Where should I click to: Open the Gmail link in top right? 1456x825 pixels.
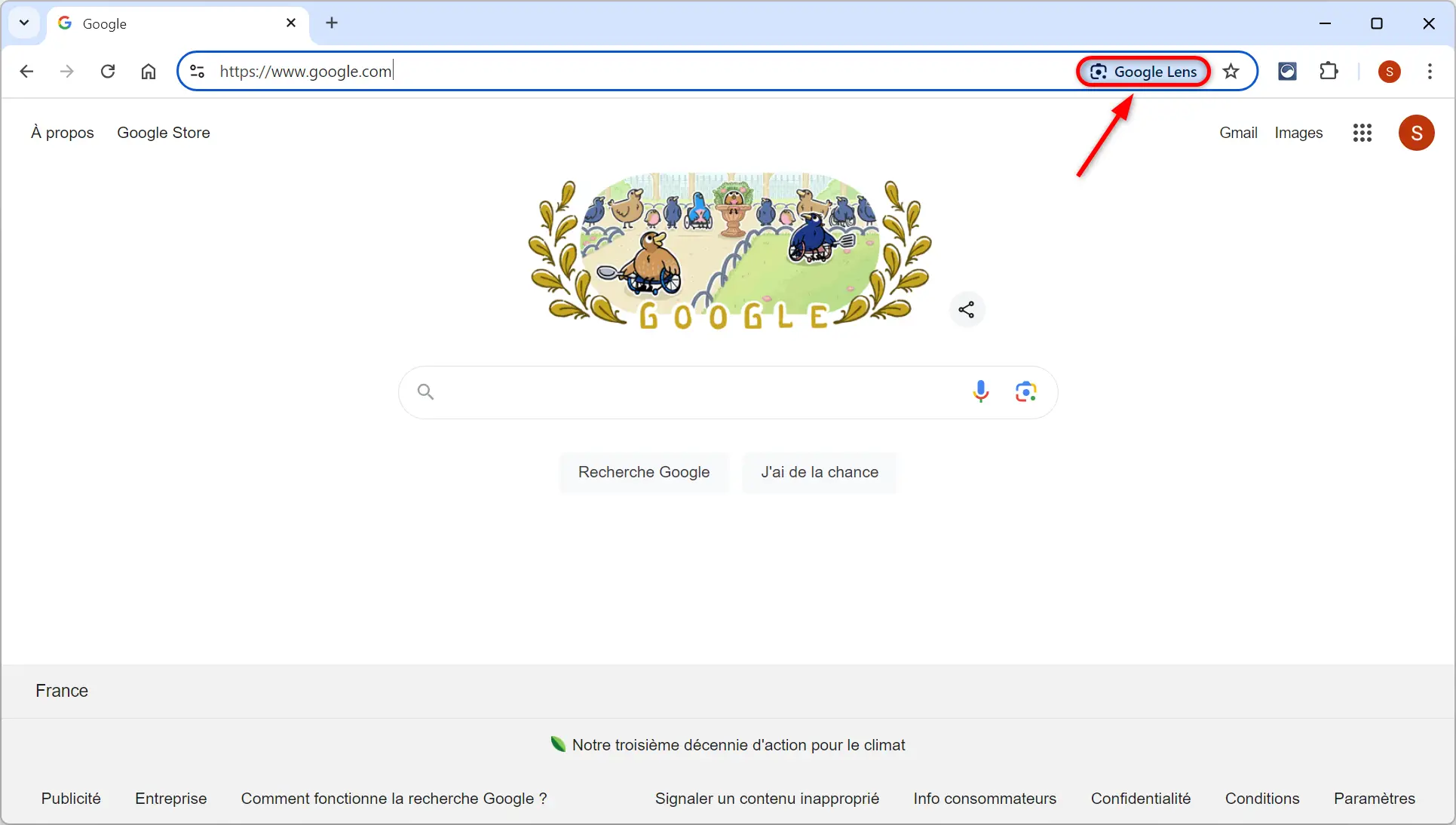pos(1238,132)
